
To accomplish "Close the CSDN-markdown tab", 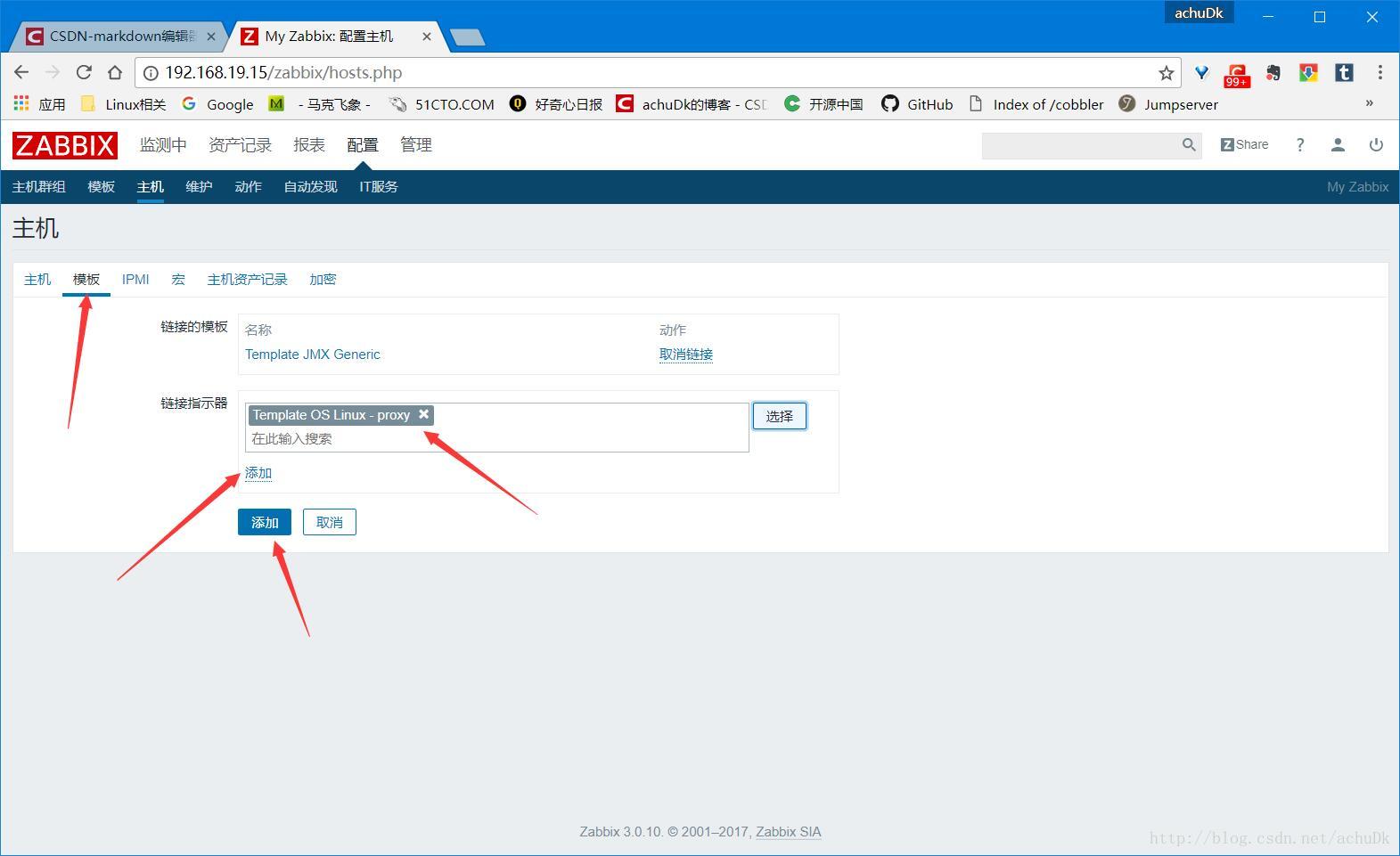I will [211, 37].
